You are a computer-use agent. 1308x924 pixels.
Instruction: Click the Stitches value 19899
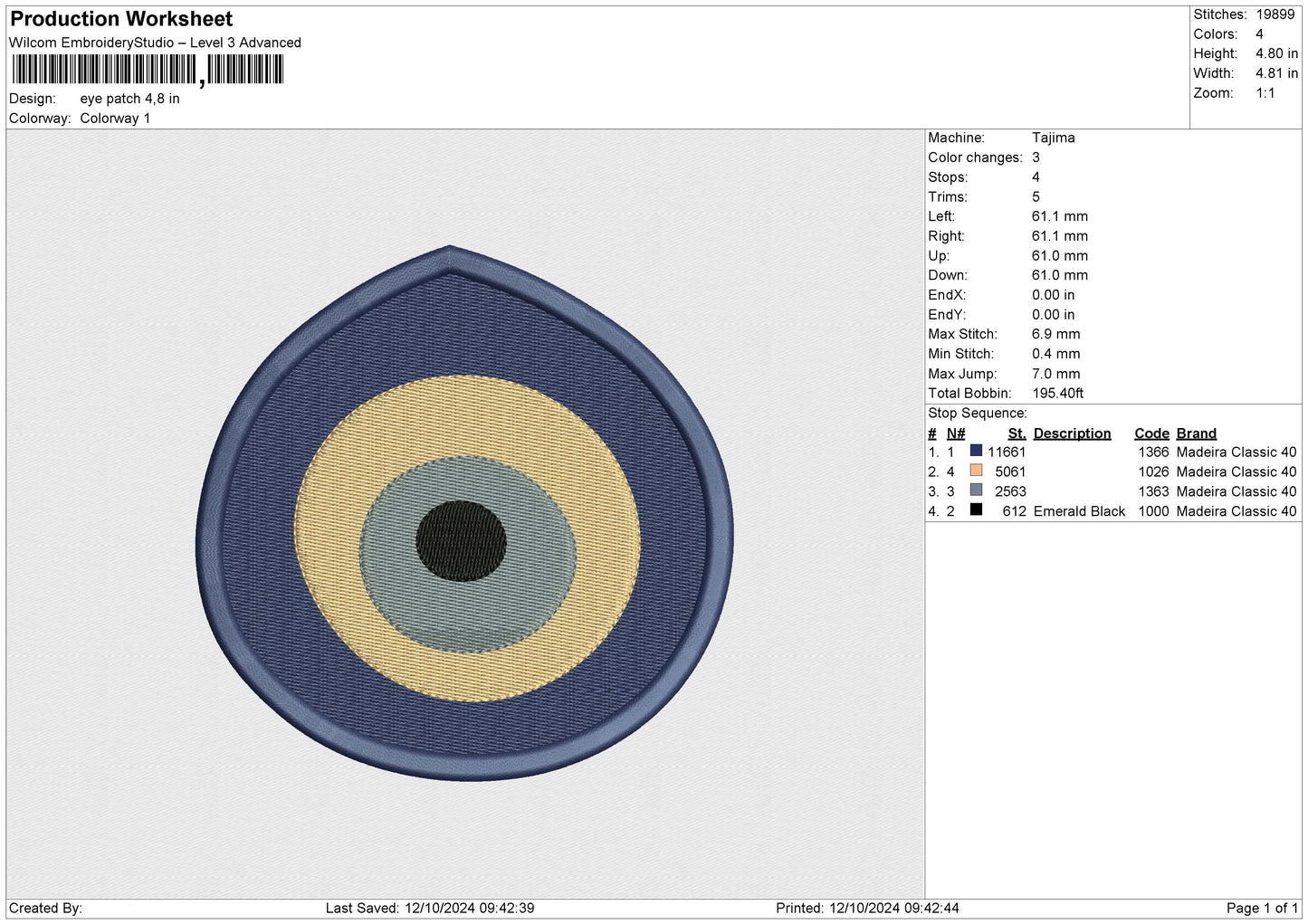tap(1275, 14)
